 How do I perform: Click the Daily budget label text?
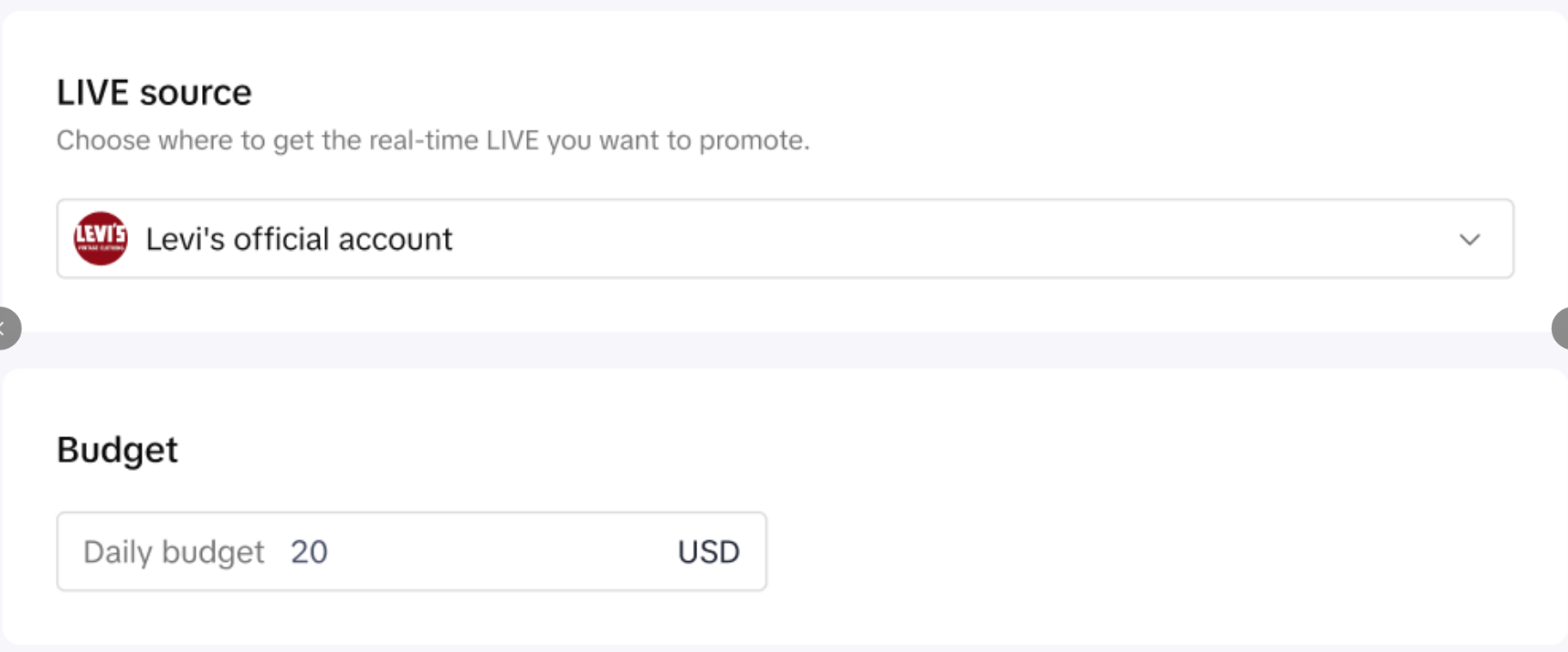174,551
